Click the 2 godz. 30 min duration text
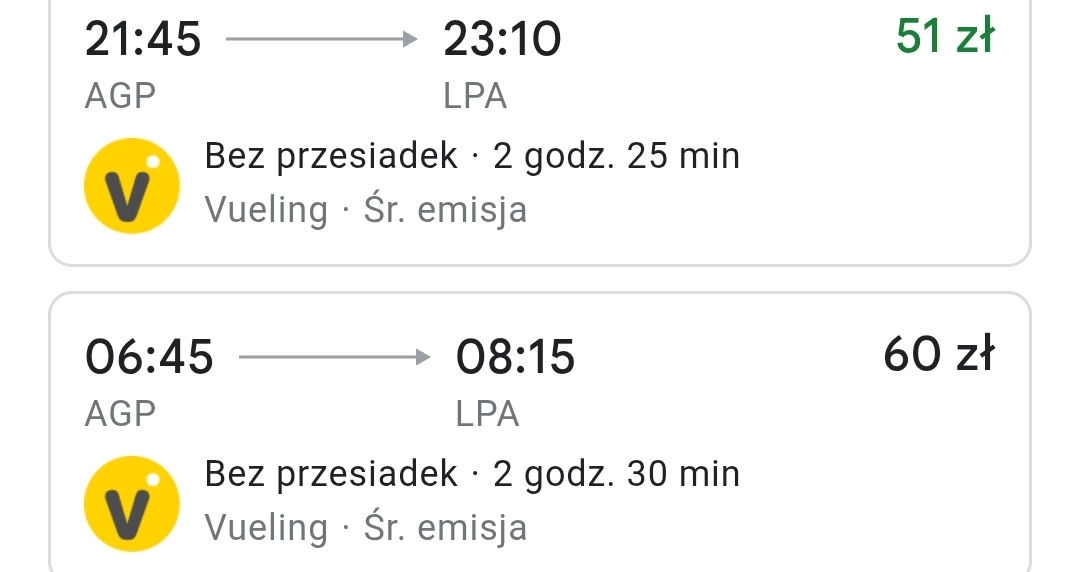The width and height of the screenshot is (1080, 572). 616,475
